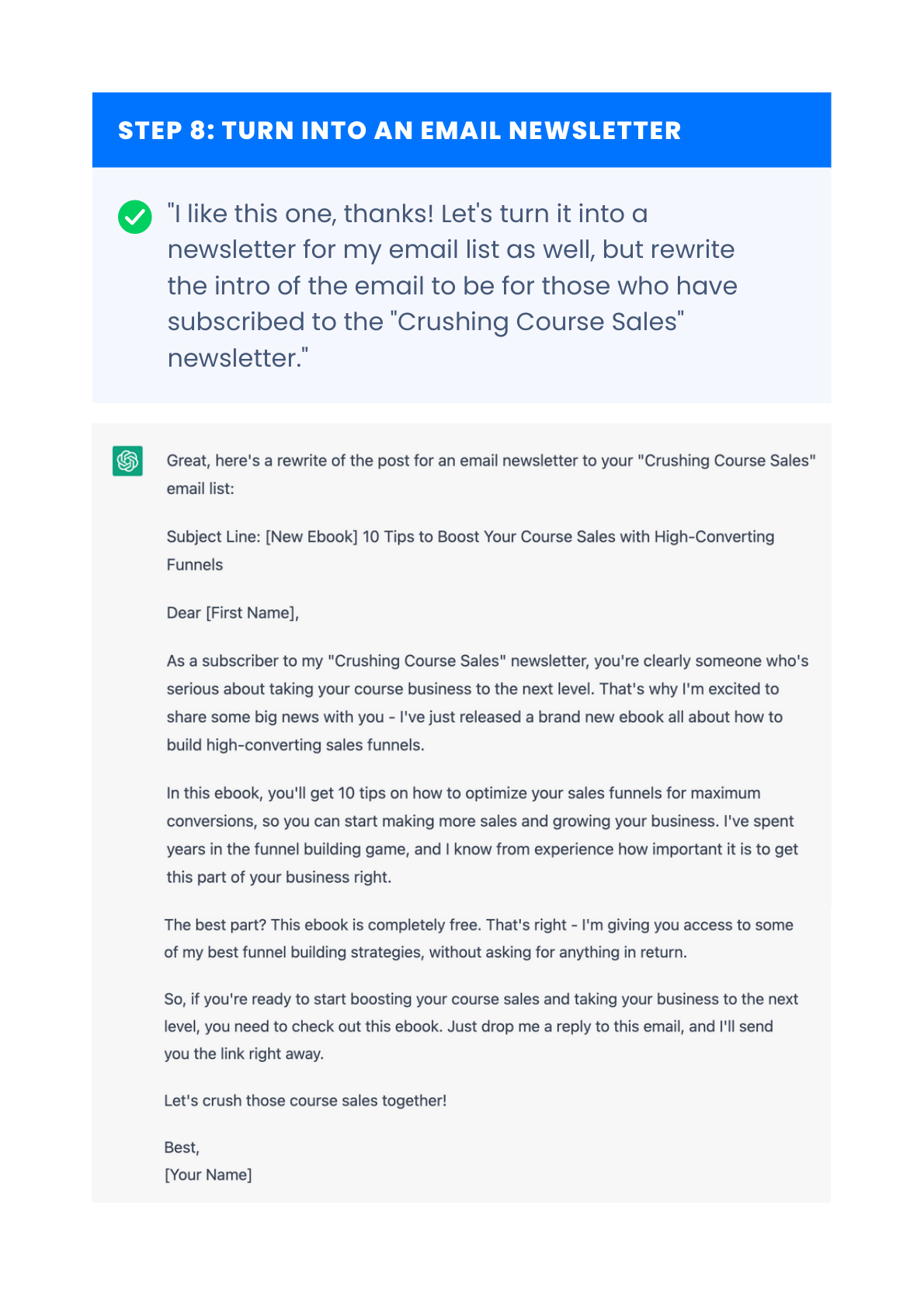Click the word 'Funnels' ending the subject line
Screen dimensions: 924x1309
195,565
